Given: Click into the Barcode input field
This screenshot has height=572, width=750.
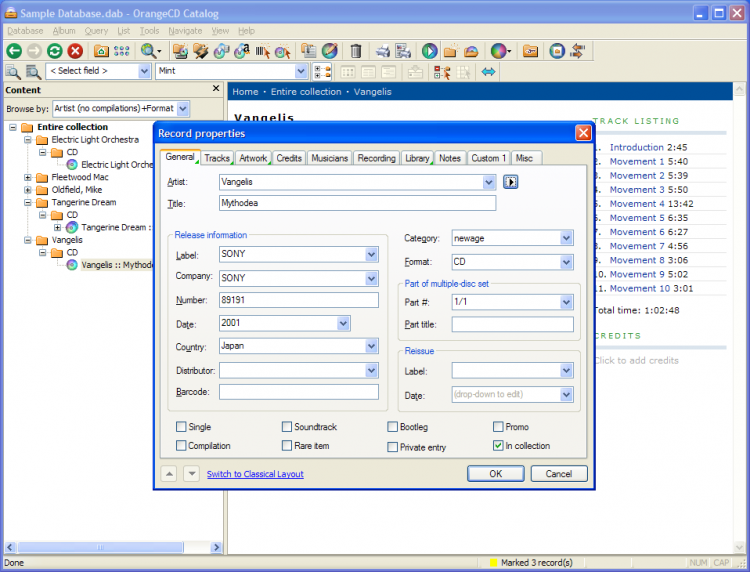Looking at the screenshot, I should pyautogui.click(x=298, y=392).
